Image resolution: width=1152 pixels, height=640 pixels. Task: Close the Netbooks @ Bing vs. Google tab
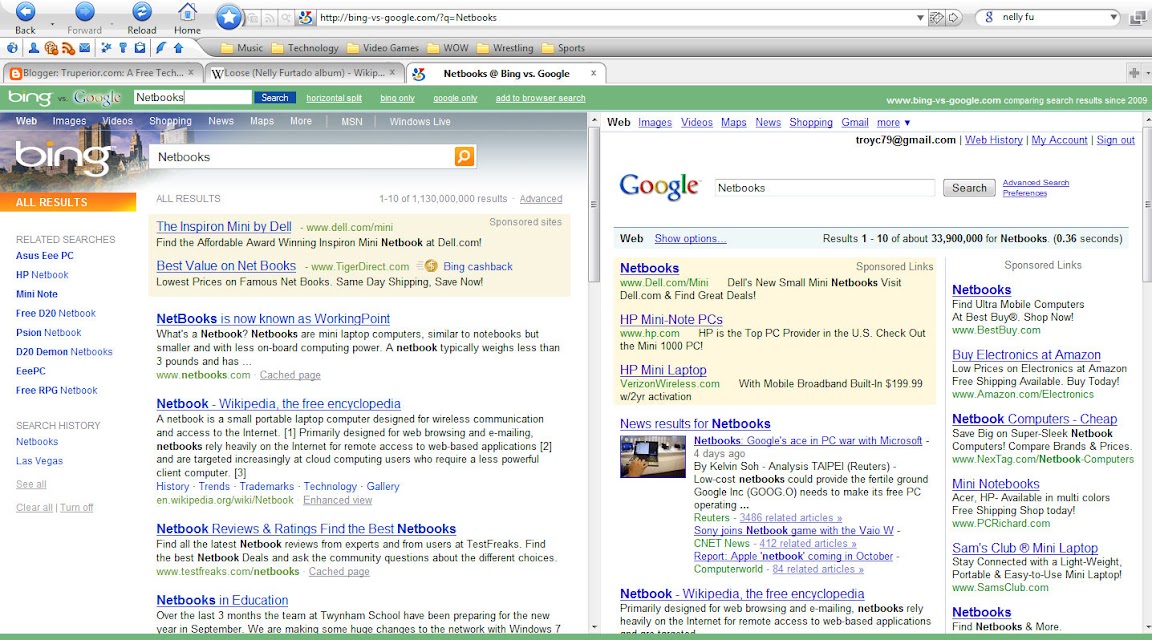click(x=594, y=73)
